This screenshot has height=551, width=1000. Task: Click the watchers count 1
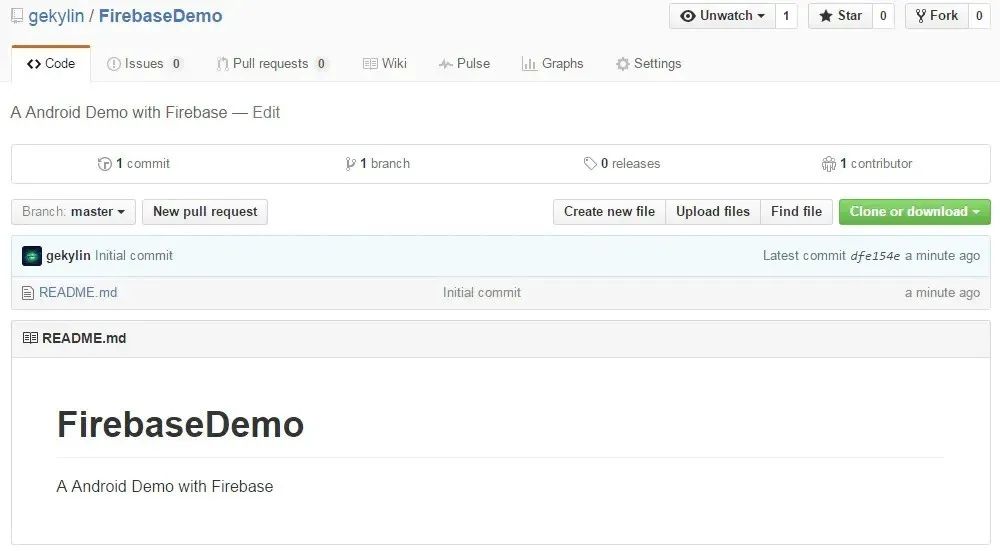pos(786,16)
